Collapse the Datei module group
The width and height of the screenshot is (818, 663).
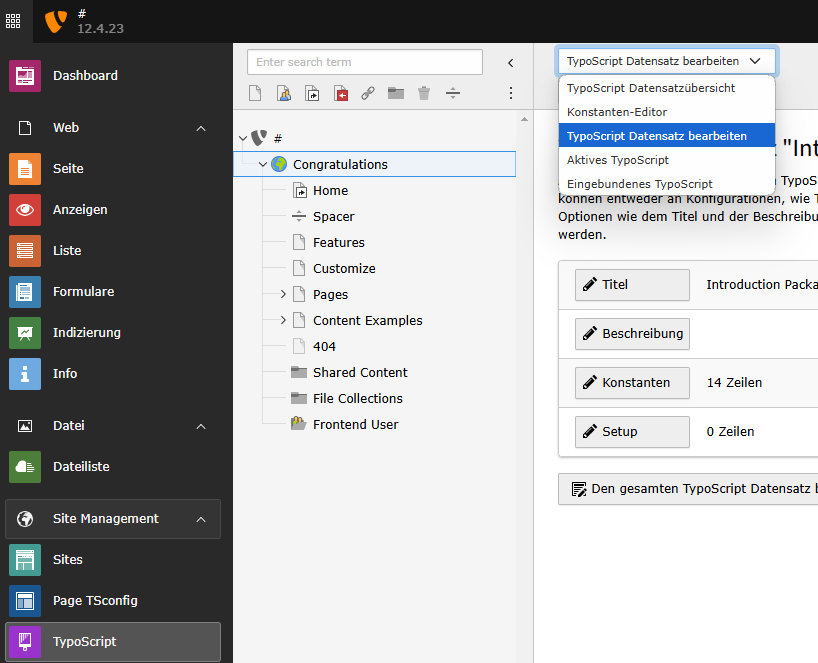pos(201,426)
